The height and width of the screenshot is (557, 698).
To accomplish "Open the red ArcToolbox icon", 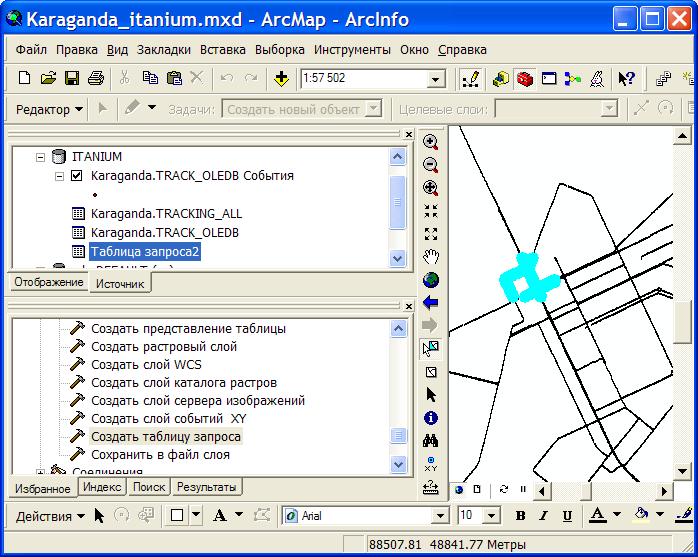I will coord(525,79).
